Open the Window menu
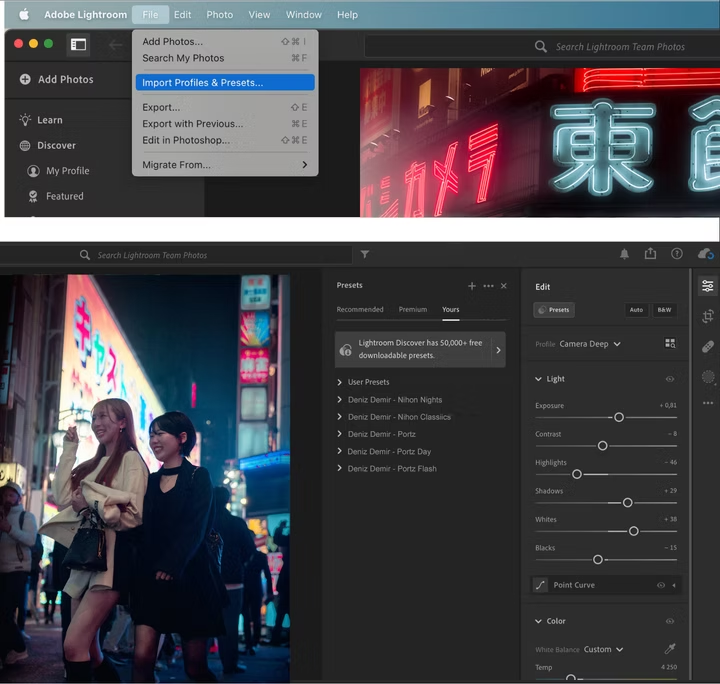The width and height of the screenshot is (720, 684). (x=304, y=15)
